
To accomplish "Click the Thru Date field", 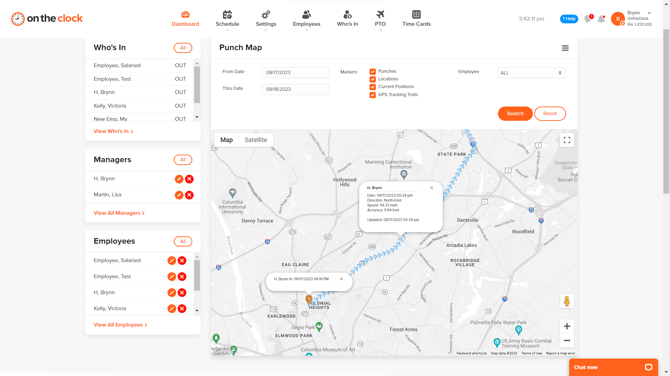I will (x=295, y=89).
